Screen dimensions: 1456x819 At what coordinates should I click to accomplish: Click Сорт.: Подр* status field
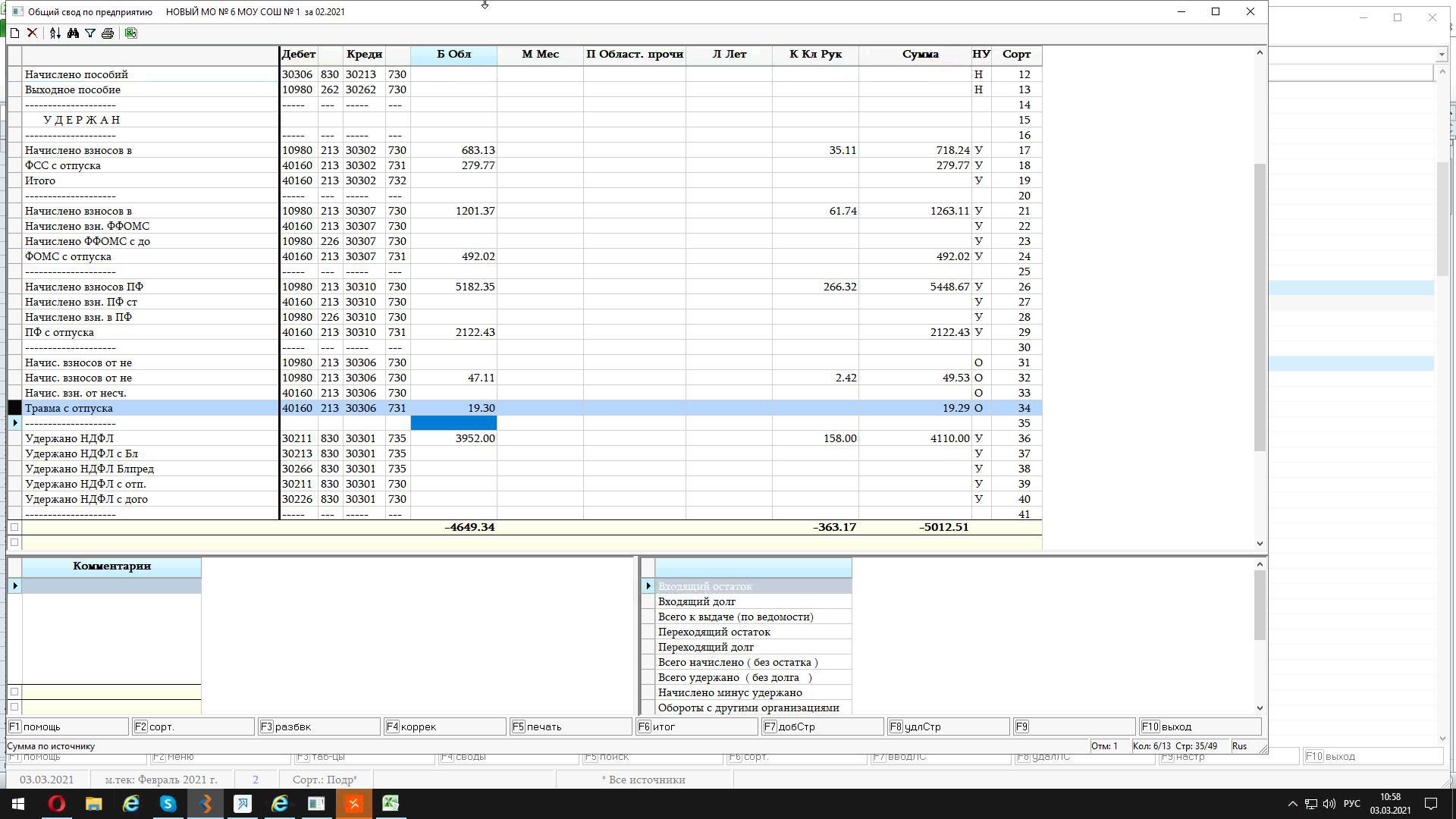325,780
